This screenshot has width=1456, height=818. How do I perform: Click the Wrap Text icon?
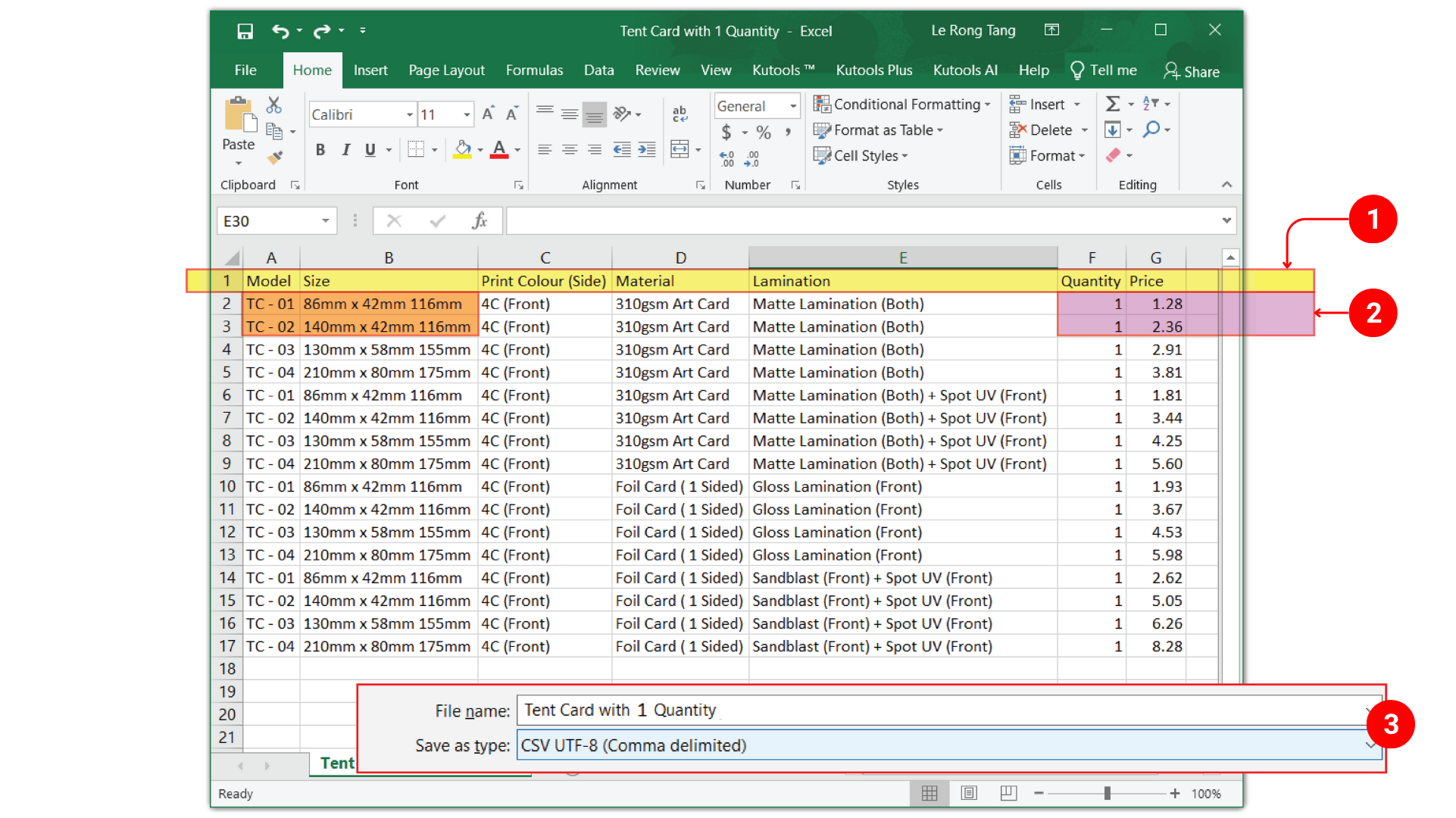click(680, 114)
